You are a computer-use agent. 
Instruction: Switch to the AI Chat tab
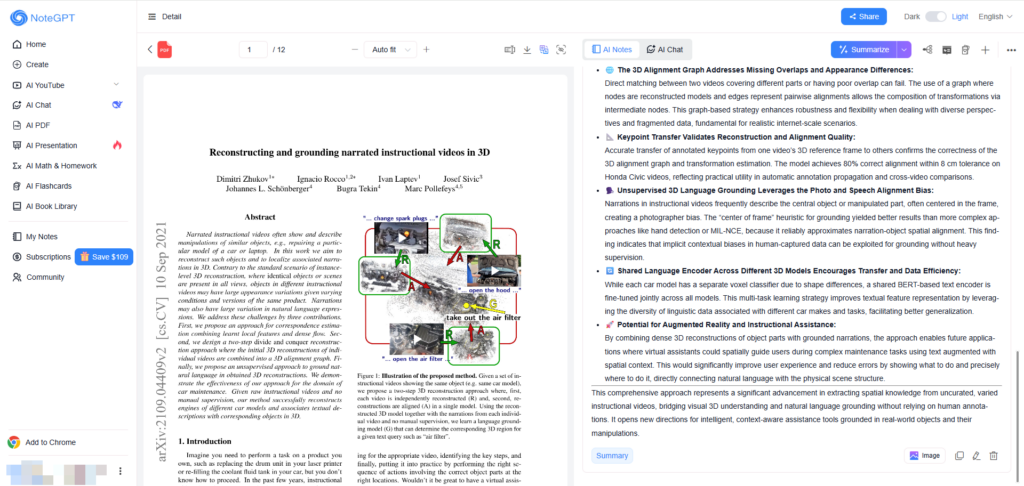tap(664, 50)
